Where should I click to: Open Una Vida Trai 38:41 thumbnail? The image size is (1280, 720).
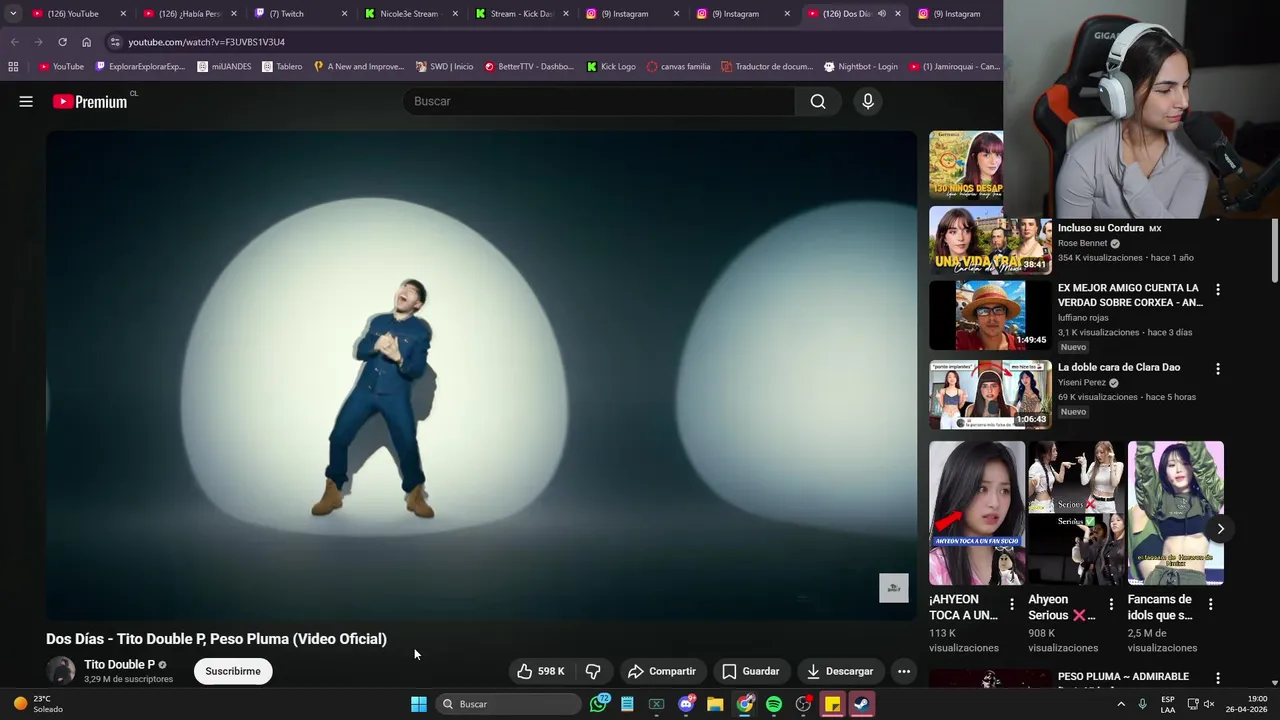click(x=990, y=240)
